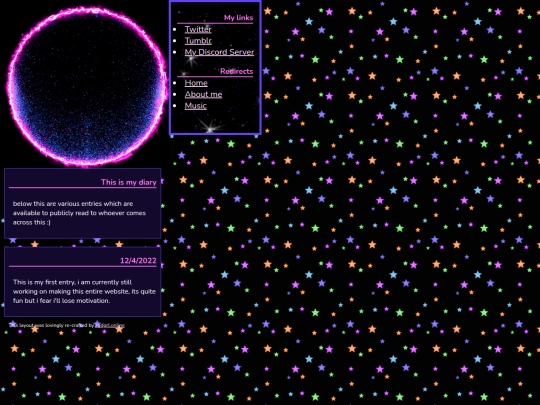
Task: Click the 'This is my diary' heading
Action: (x=128, y=182)
